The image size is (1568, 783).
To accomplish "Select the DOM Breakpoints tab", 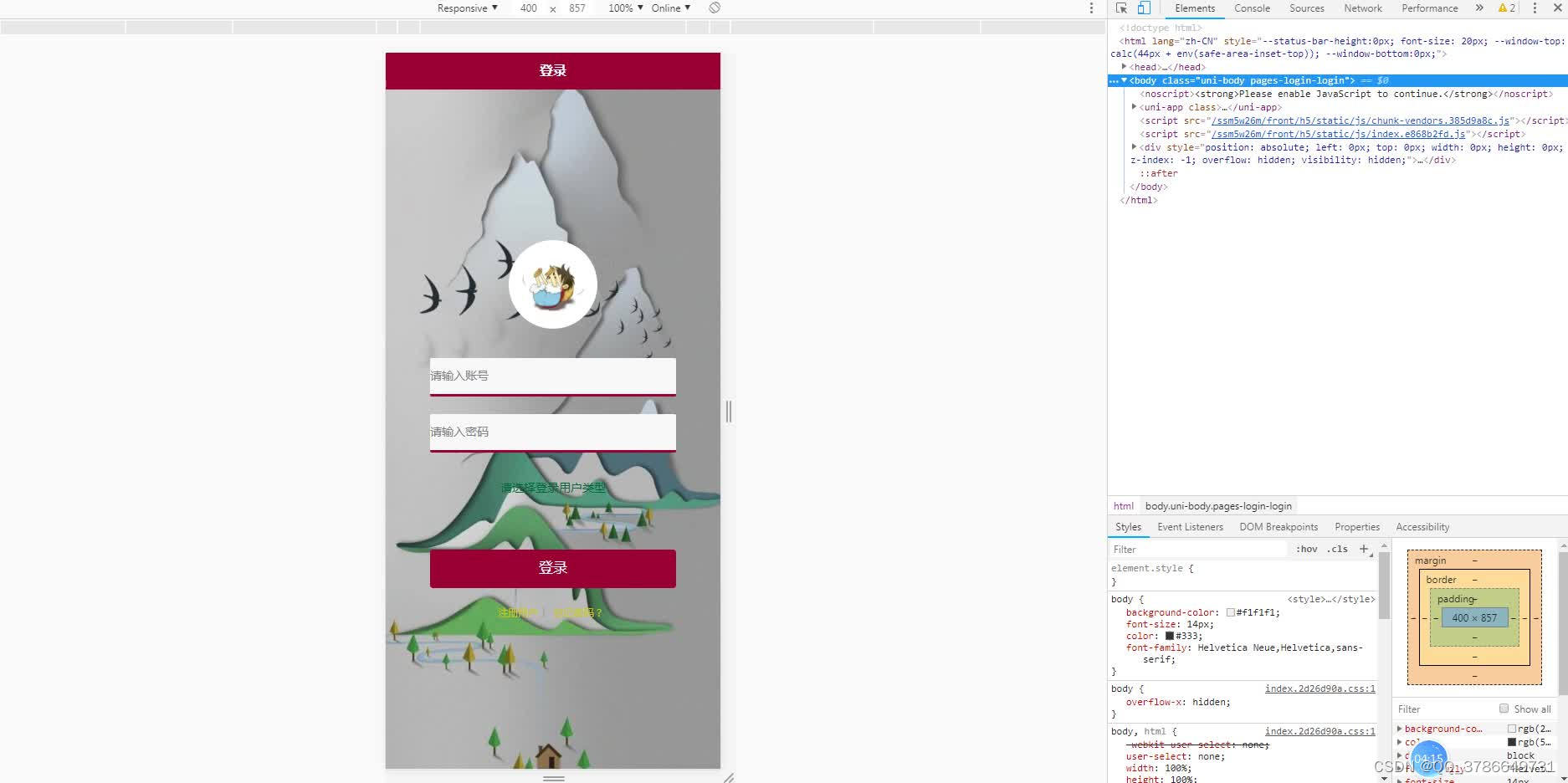I will coord(1278,527).
